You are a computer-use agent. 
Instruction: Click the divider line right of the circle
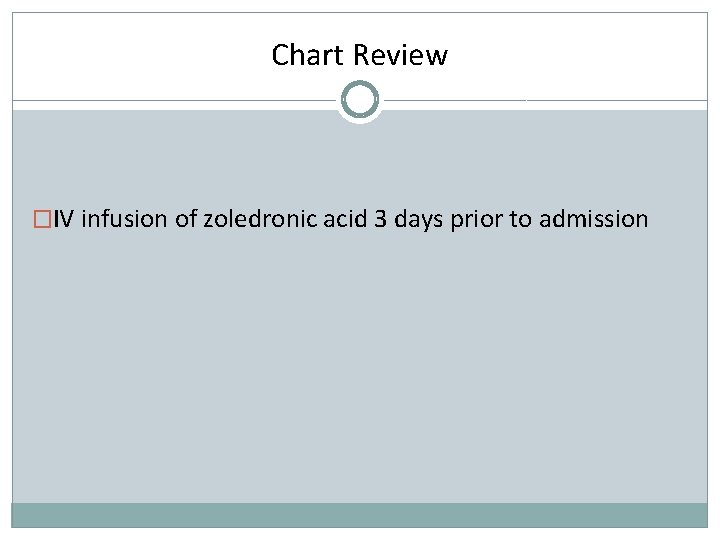[545, 100]
